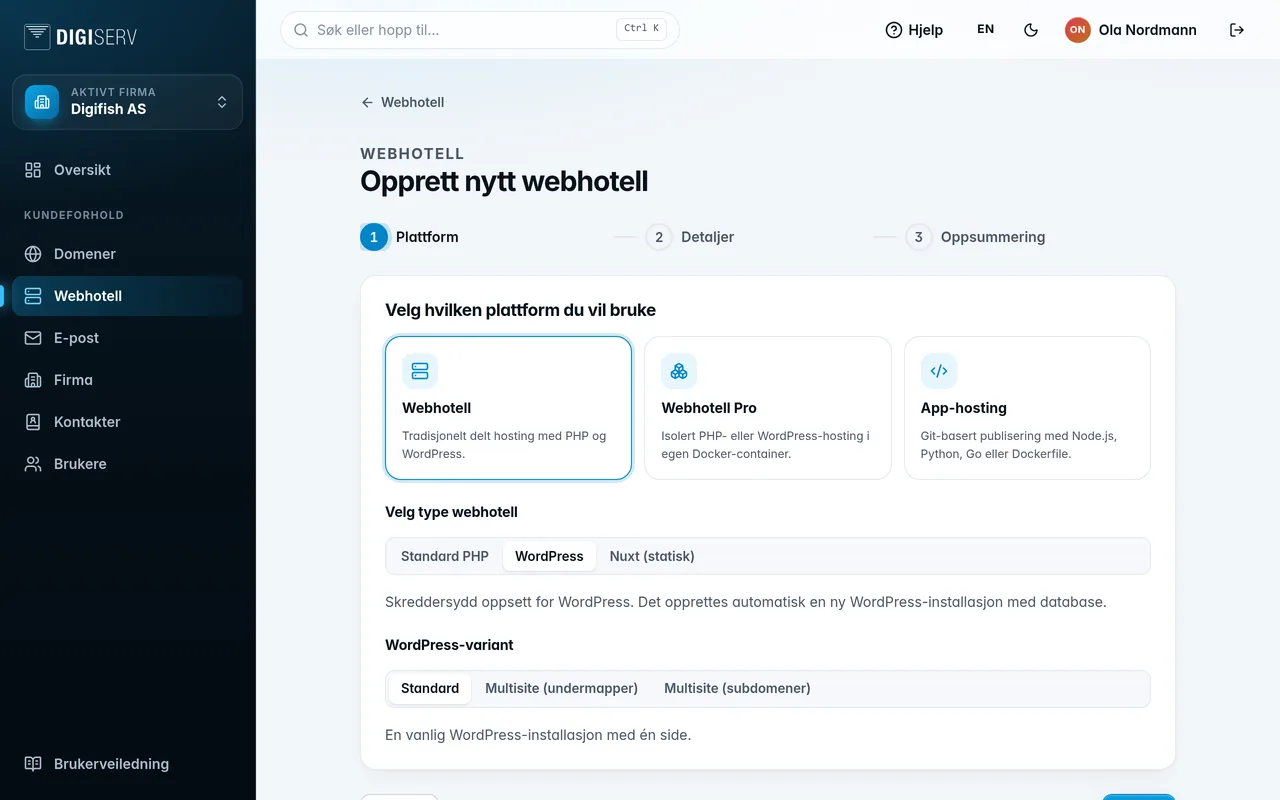
Task: Click the ON user avatar
Action: click(1077, 30)
